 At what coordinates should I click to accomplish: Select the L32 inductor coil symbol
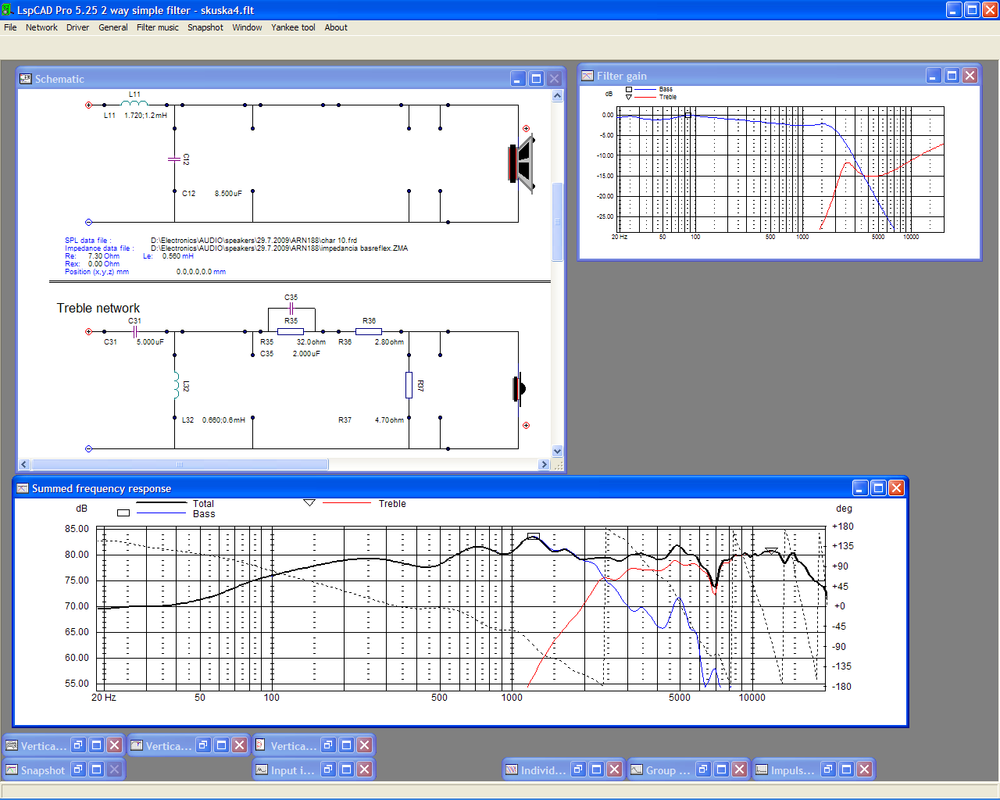pos(175,386)
